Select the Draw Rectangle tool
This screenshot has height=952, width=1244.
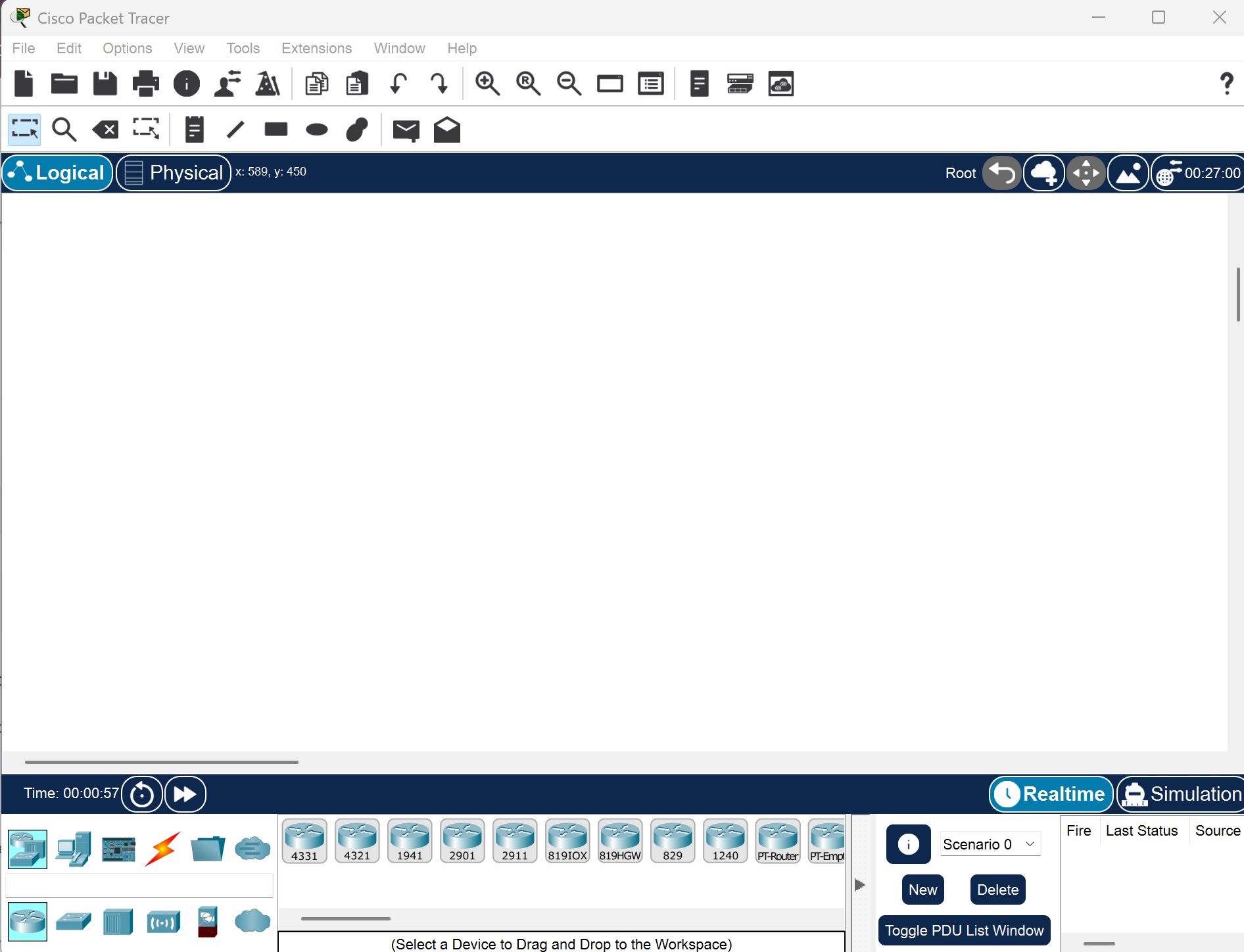pos(276,129)
